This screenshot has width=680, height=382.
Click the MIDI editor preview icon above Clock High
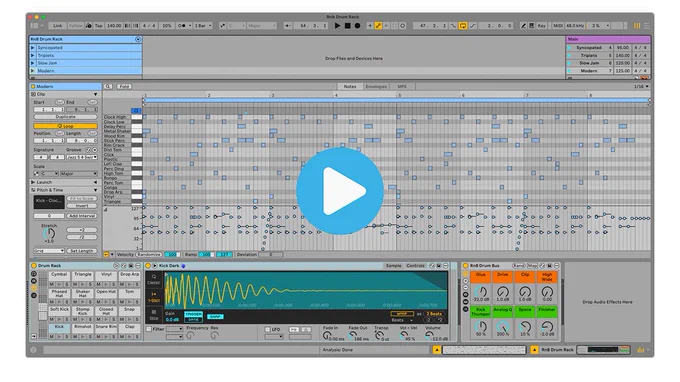(136, 111)
